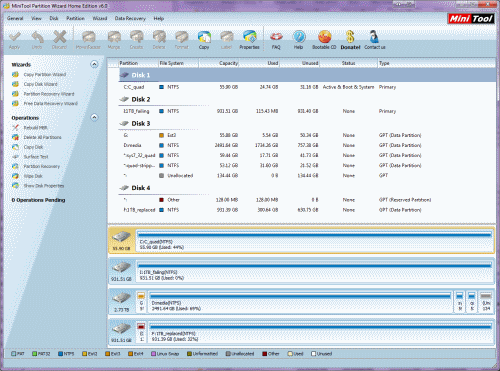Screen dimensions: 500x371
Task: Select the Disk 4 header row
Action: [307, 188]
